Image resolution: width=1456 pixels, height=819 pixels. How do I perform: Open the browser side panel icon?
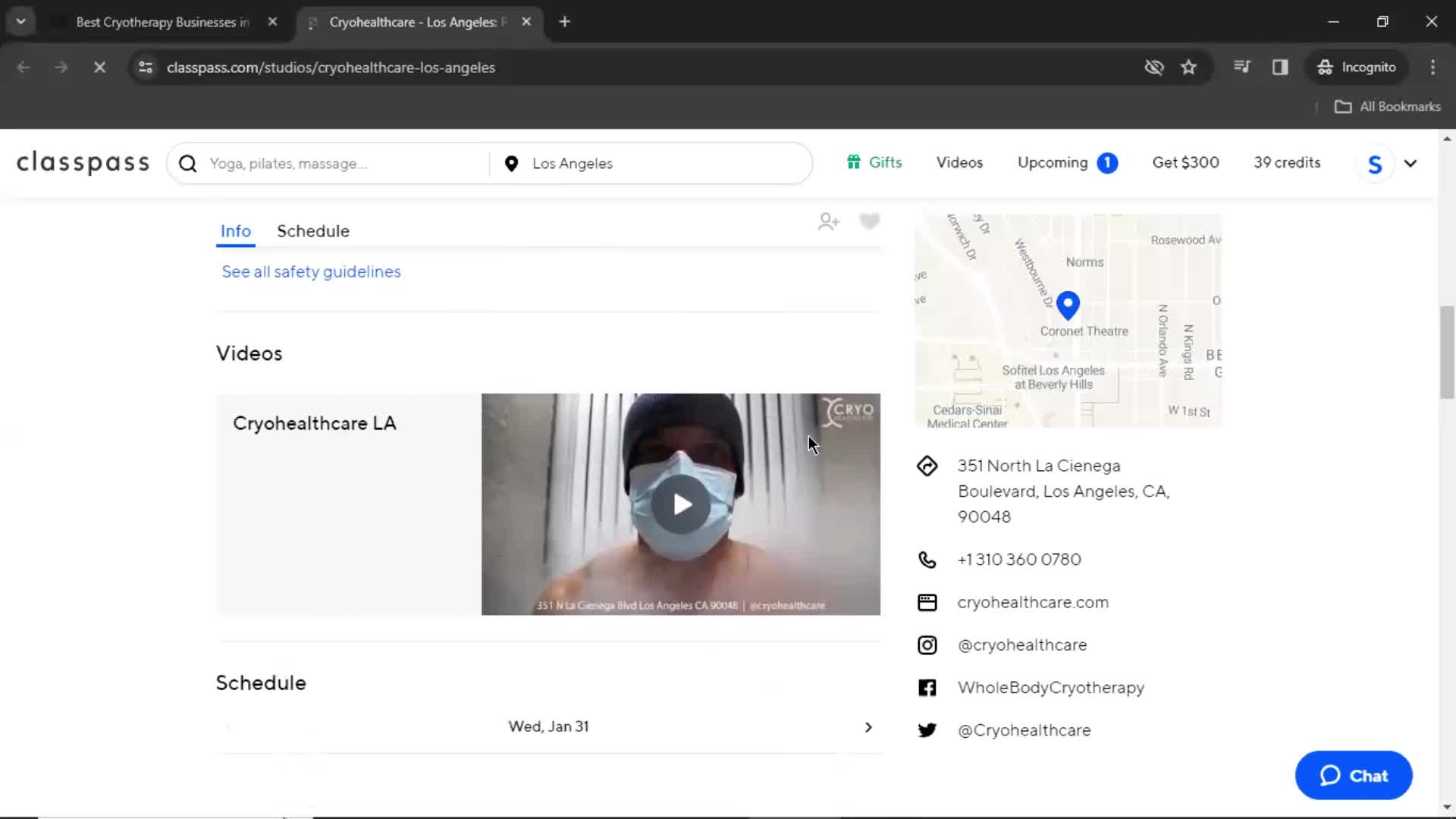[1280, 67]
